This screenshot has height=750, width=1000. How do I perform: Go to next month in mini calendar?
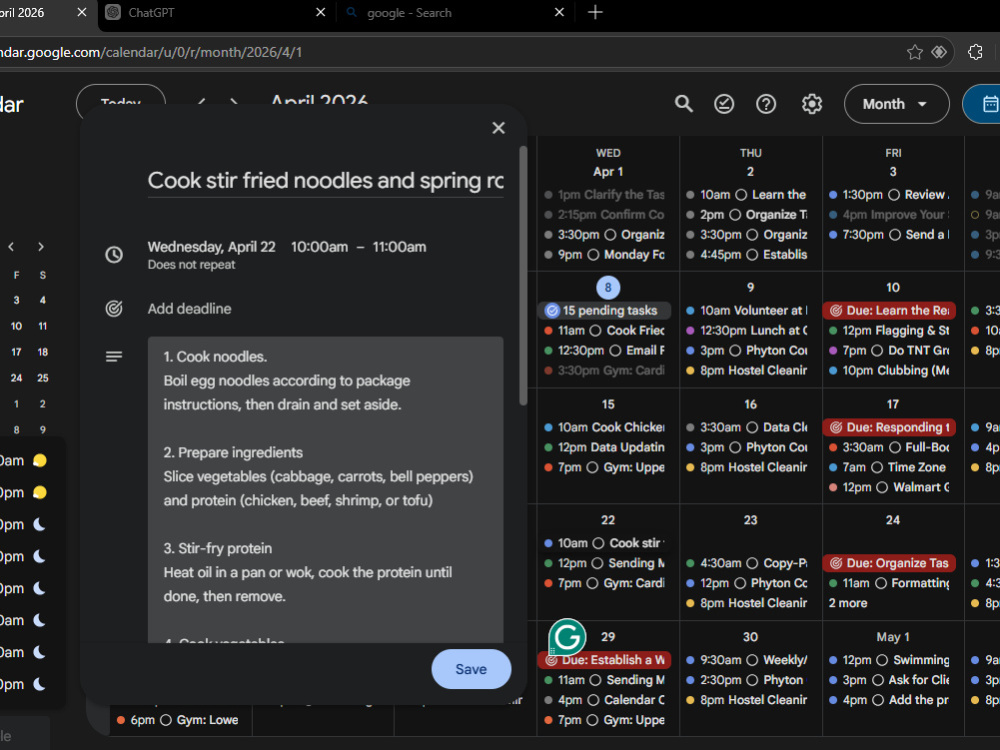(41, 247)
